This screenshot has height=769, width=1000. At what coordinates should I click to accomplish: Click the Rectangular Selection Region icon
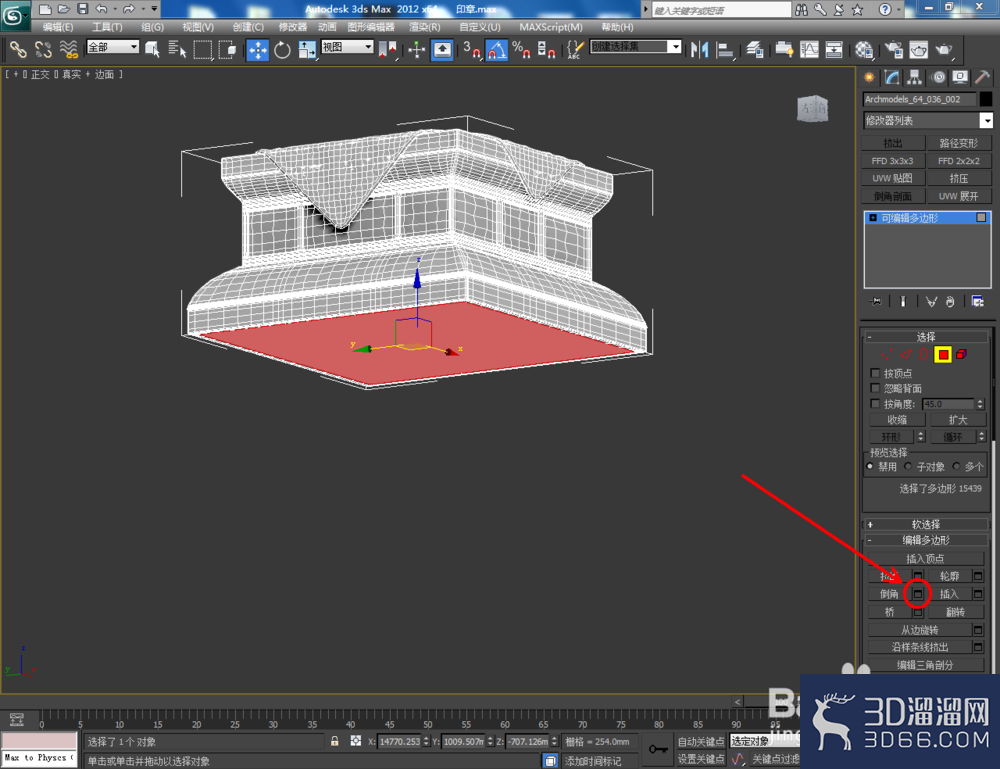tap(202, 50)
